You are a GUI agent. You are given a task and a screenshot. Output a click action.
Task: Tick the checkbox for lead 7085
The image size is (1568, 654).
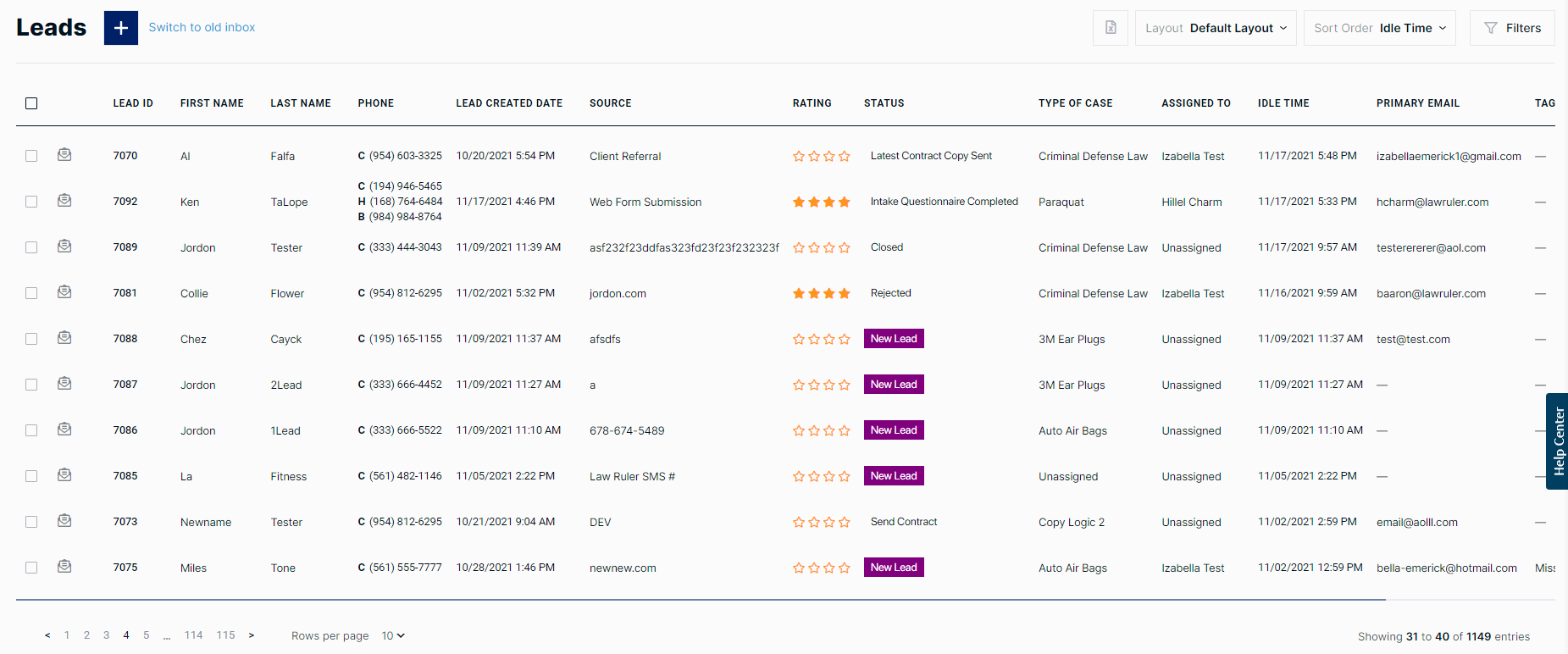pyautogui.click(x=31, y=476)
